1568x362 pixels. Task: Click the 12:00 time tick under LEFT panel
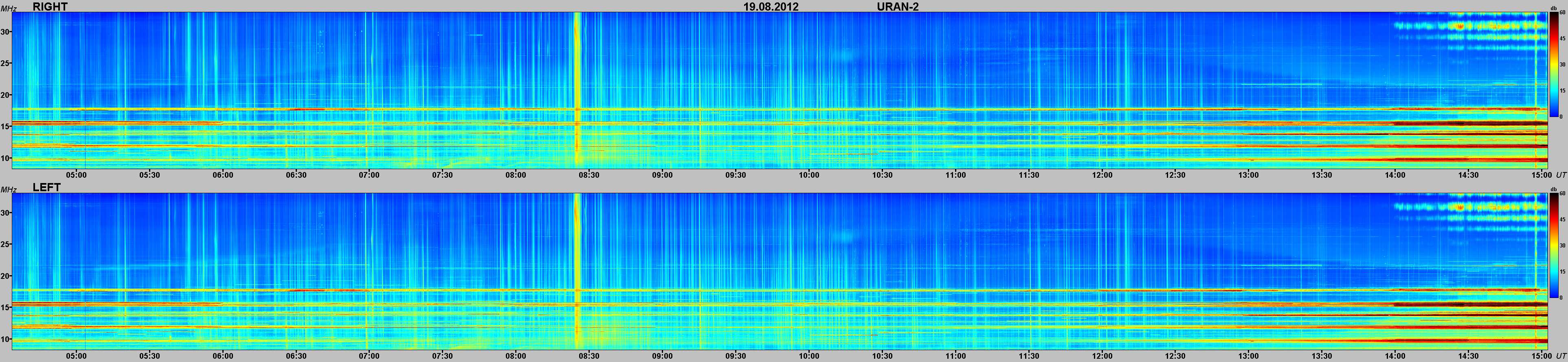tap(1102, 356)
